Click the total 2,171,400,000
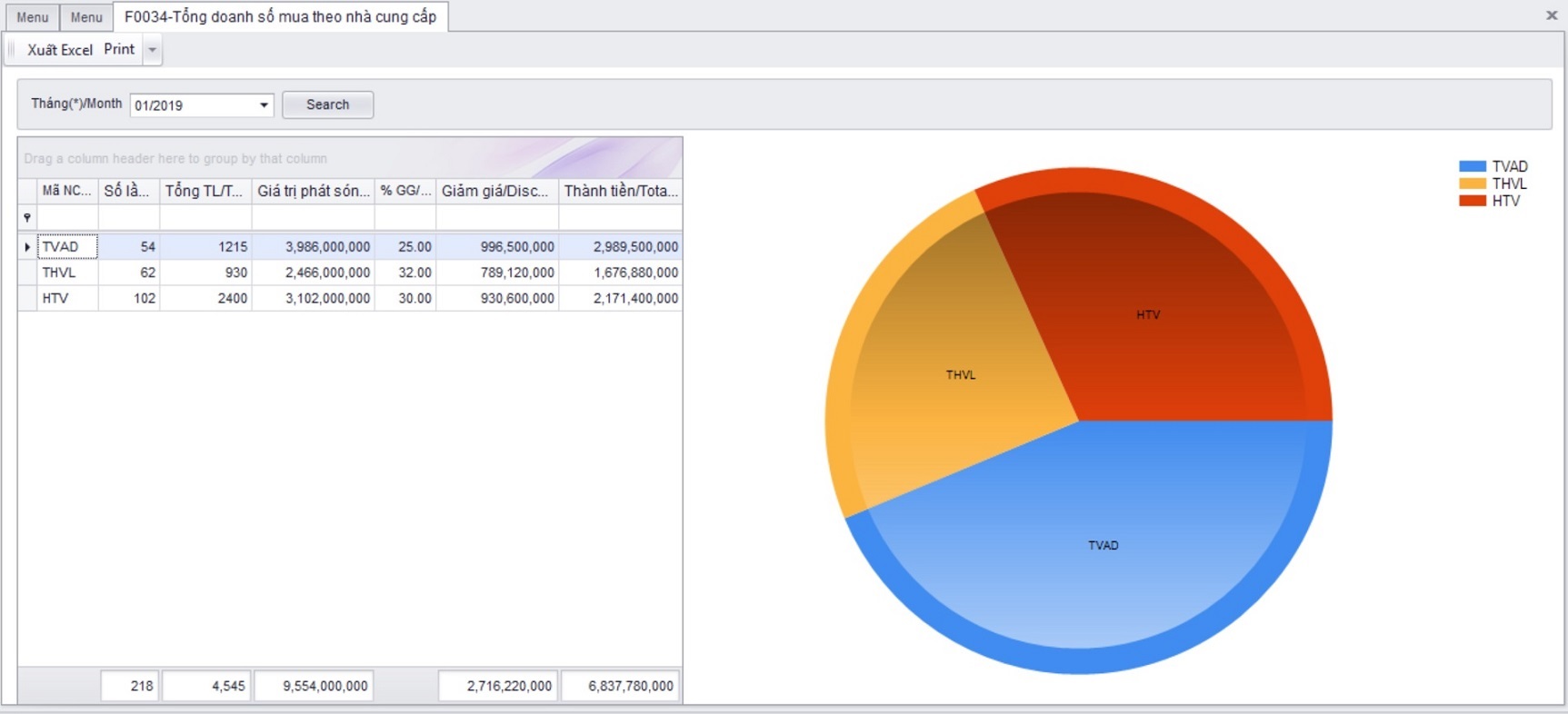 tap(621, 298)
